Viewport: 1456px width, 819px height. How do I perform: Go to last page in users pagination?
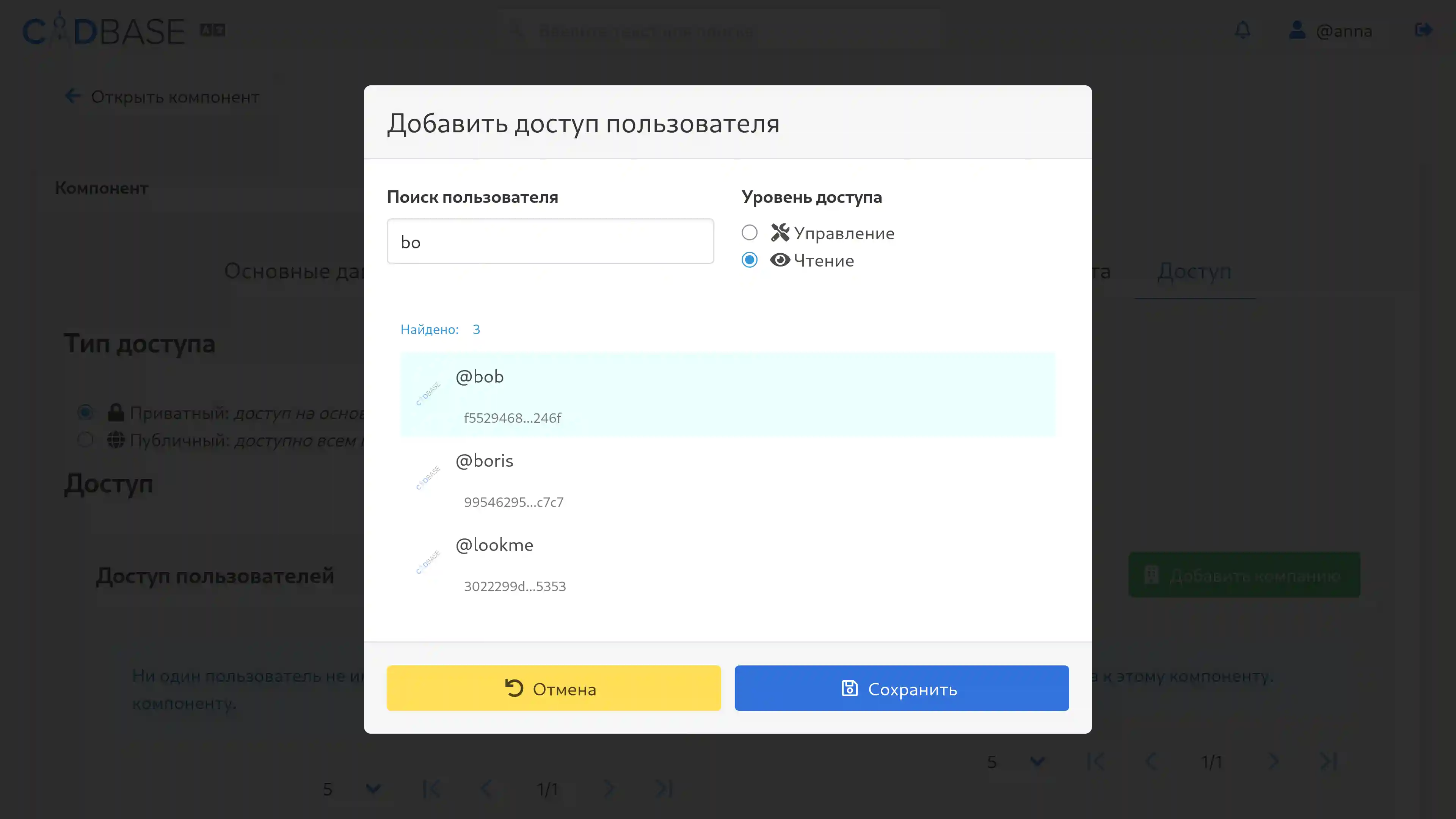point(664,789)
